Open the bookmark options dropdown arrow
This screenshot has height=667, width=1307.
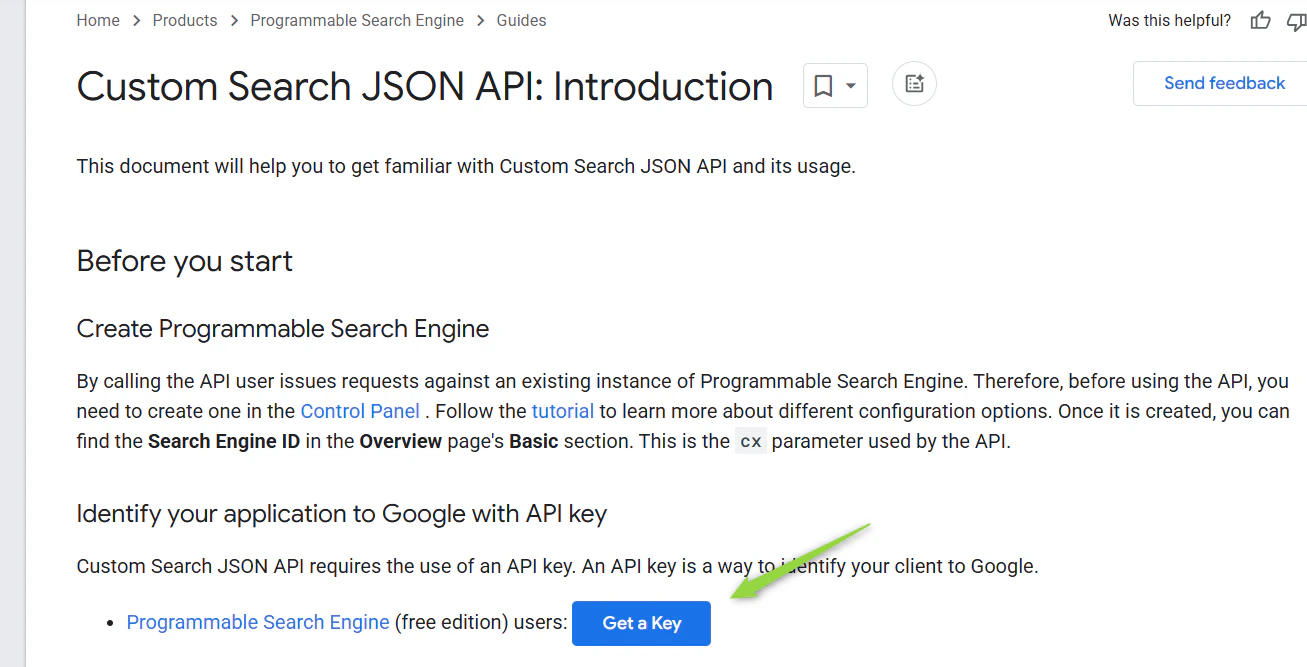point(849,85)
